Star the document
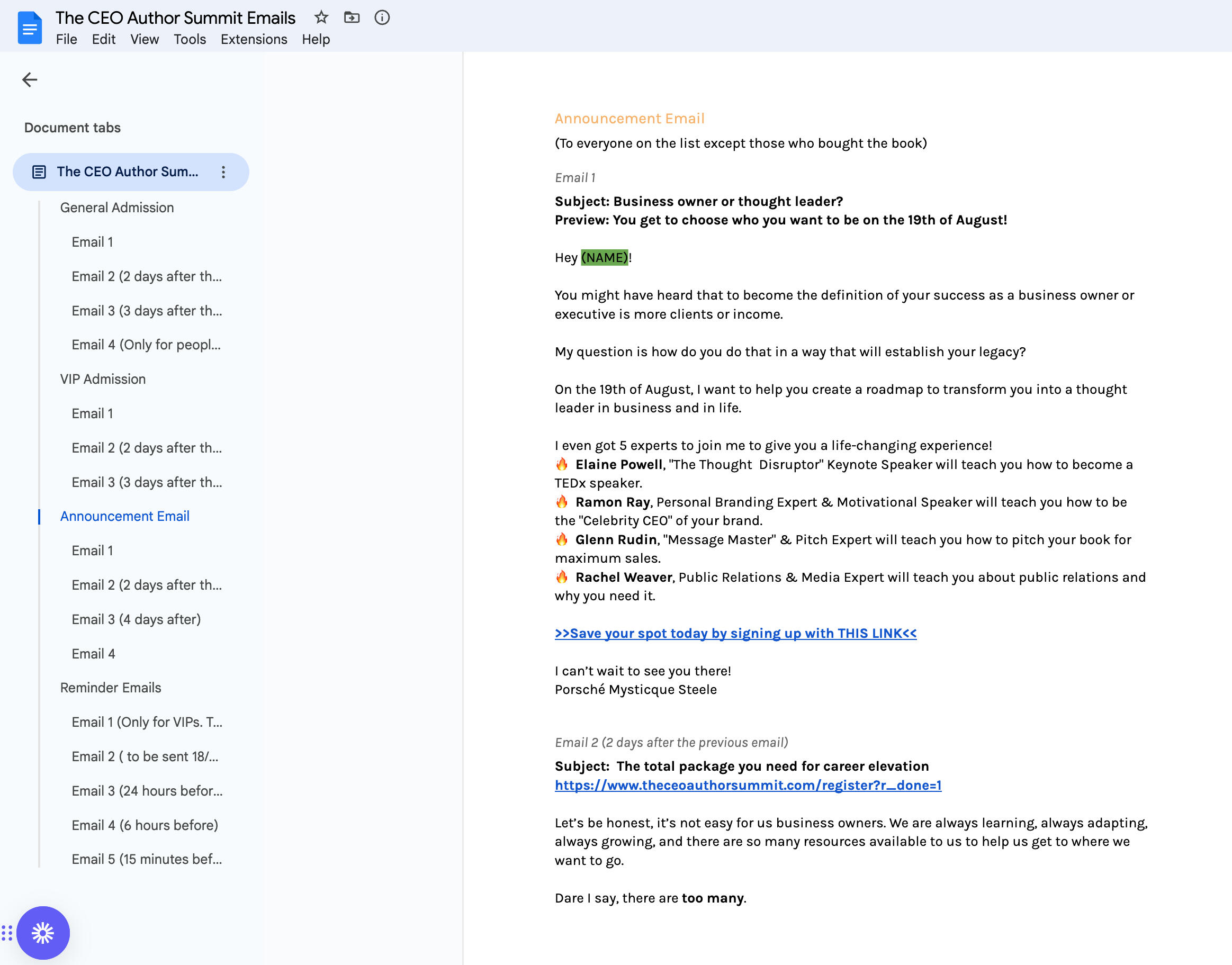This screenshot has height=965, width=1232. [321, 17]
